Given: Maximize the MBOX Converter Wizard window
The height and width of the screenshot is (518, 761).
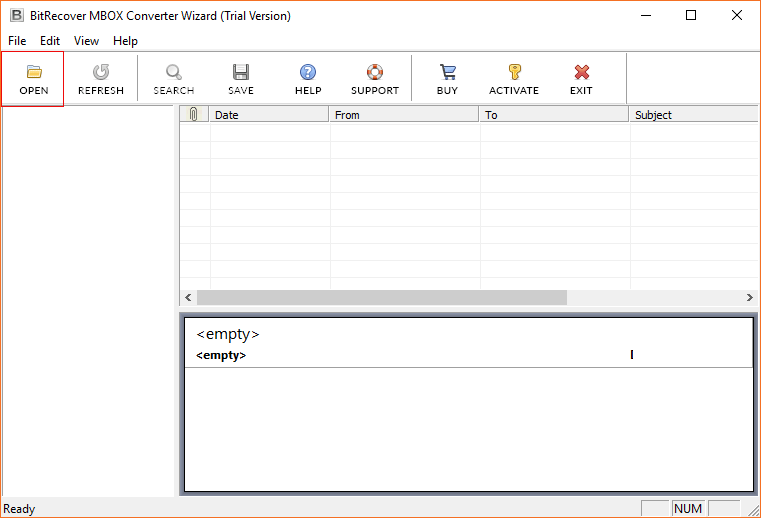Looking at the screenshot, I should (x=691, y=16).
